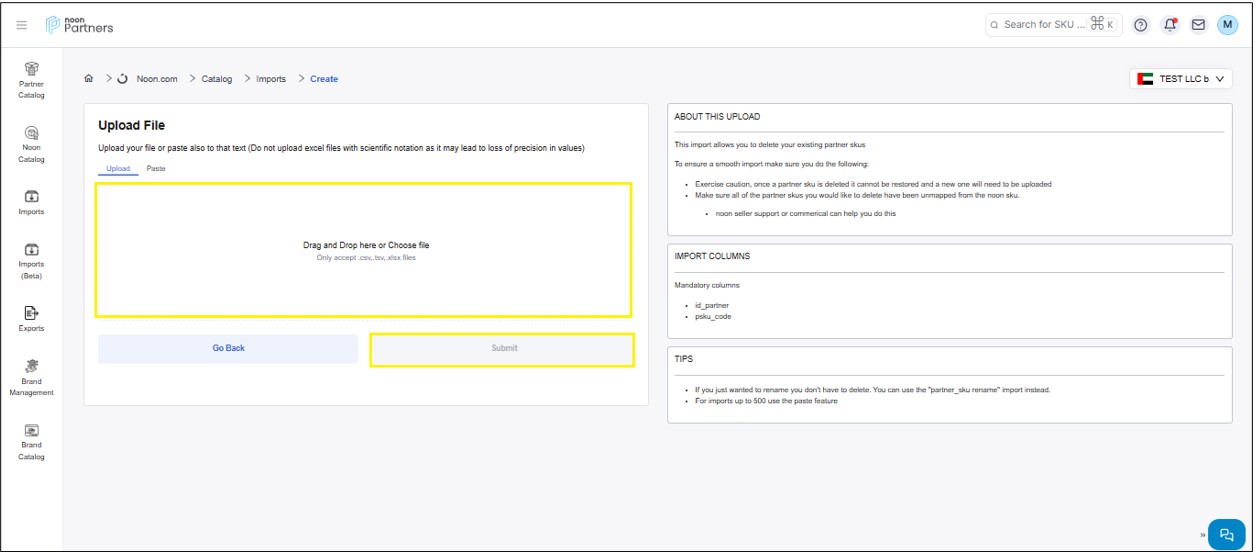Viewport: 1256px width, 552px height.
Task: View notifications bell icon
Action: (x=1169, y=25)
